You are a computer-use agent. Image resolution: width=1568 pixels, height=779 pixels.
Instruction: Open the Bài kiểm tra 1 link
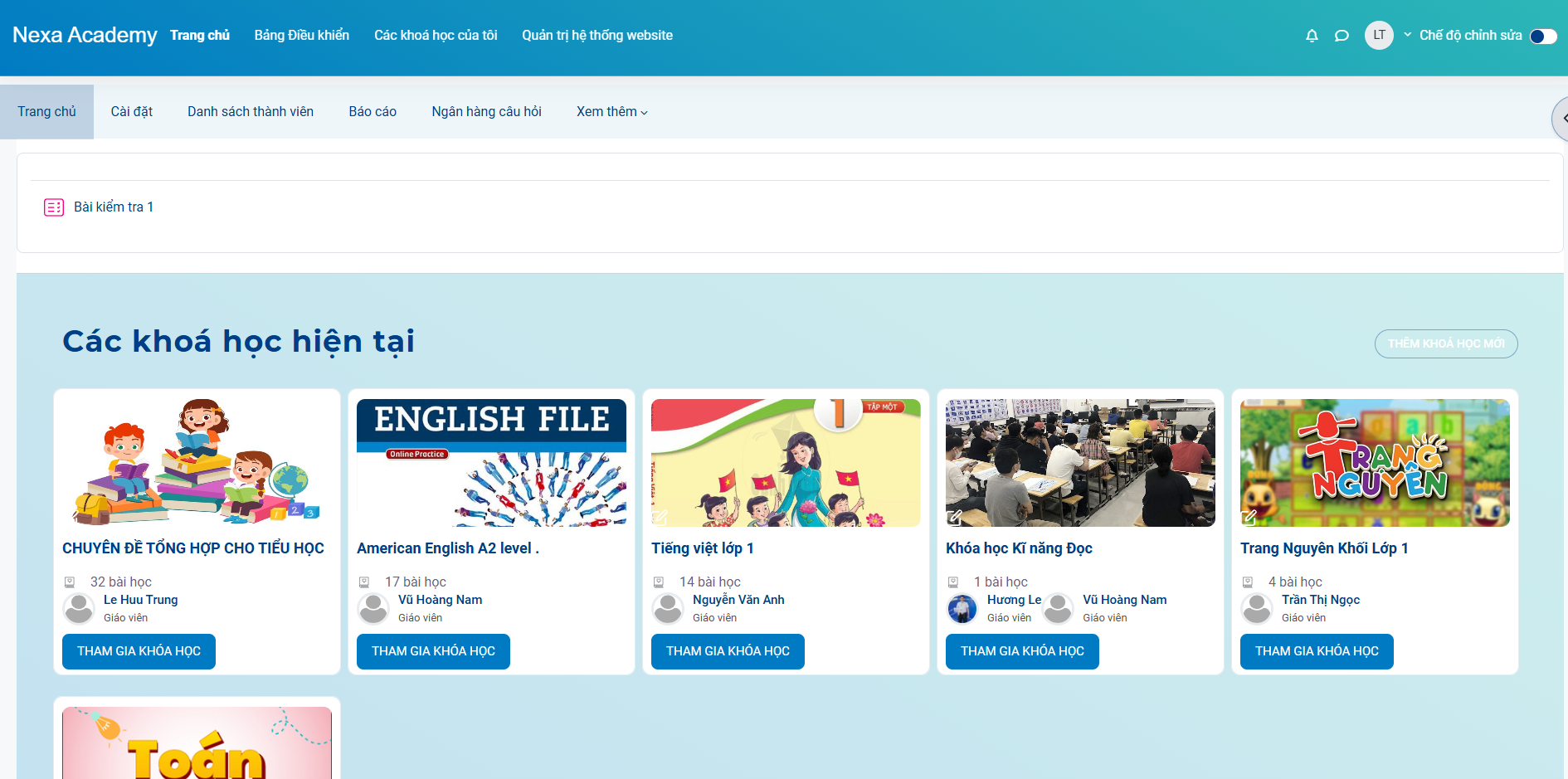[x=114, y=207]
